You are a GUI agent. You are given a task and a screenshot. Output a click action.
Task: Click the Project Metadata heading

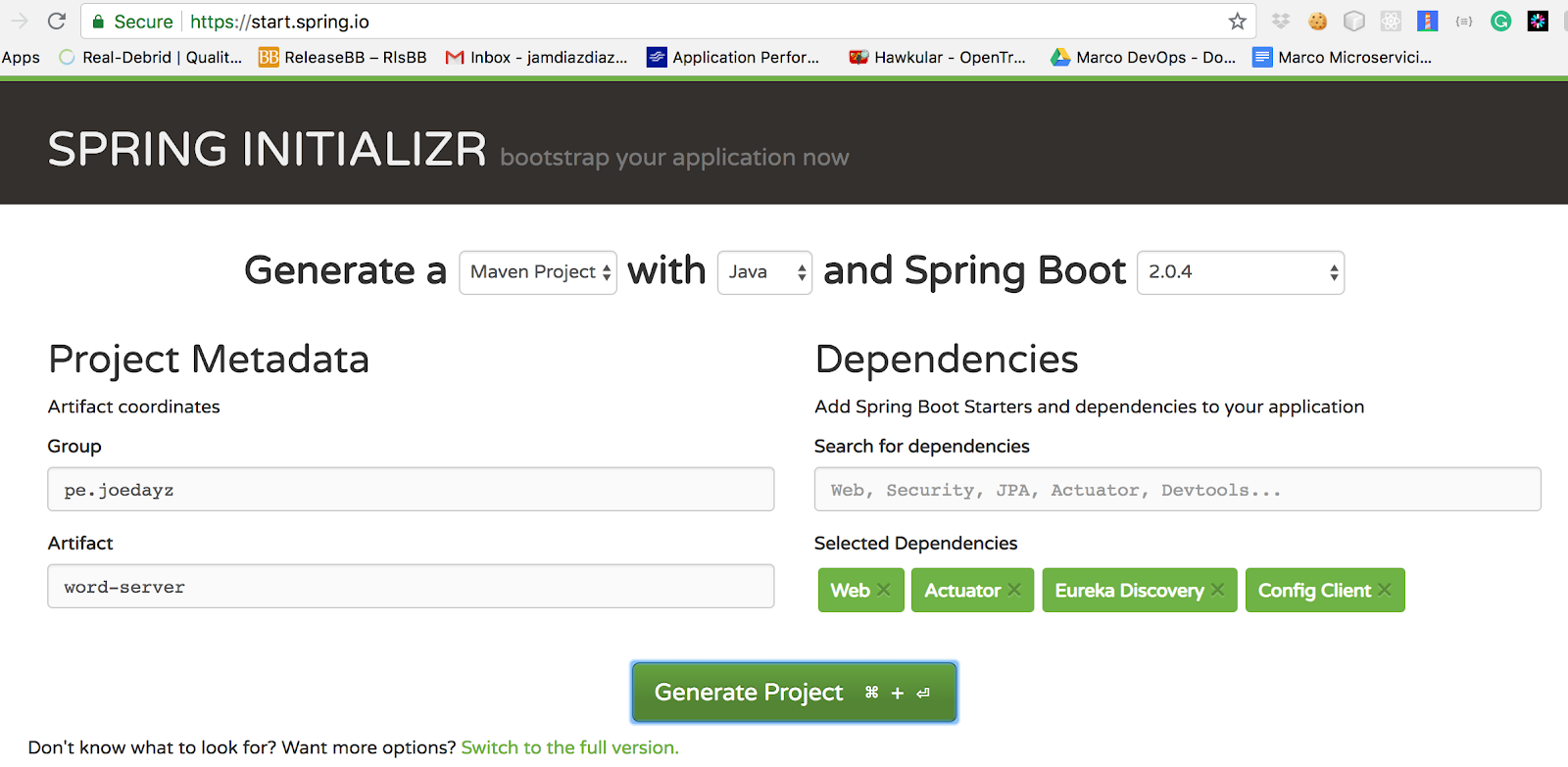209,360
